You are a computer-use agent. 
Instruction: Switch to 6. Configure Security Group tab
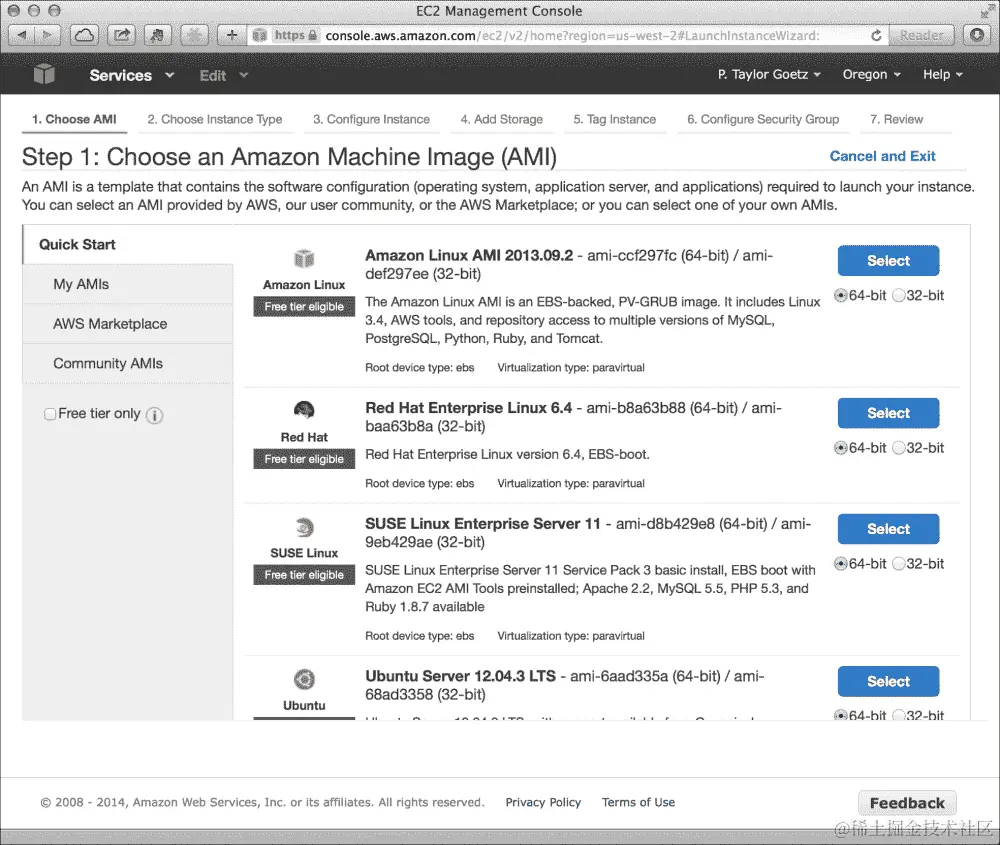[x=763, y=119]
